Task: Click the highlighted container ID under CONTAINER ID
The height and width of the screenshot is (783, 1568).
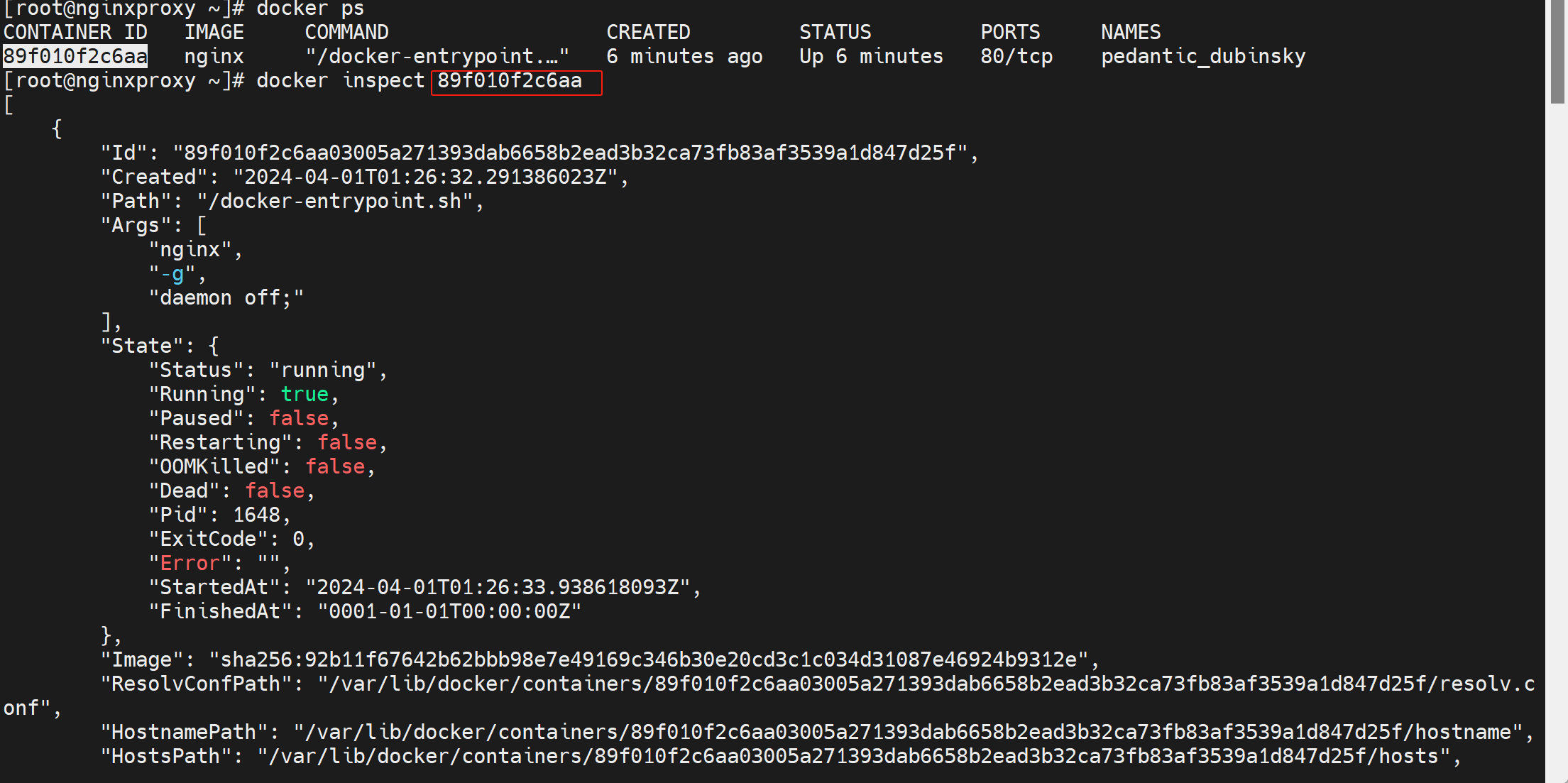Action: coord(75,56)
